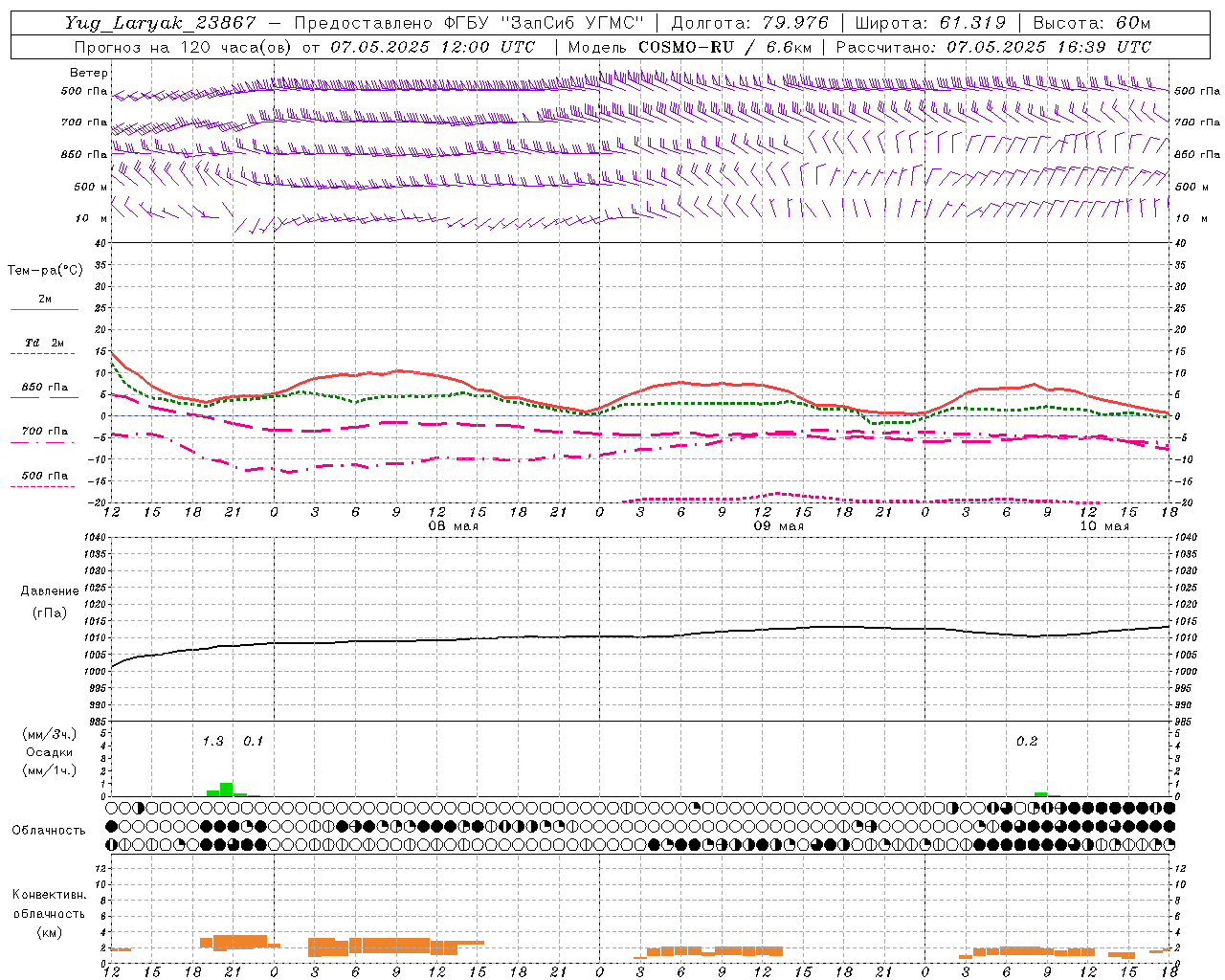Viewport: 1225px width, 980px height.
Task: Click the red line sample under the 2м legend
Action: (44, 309)
